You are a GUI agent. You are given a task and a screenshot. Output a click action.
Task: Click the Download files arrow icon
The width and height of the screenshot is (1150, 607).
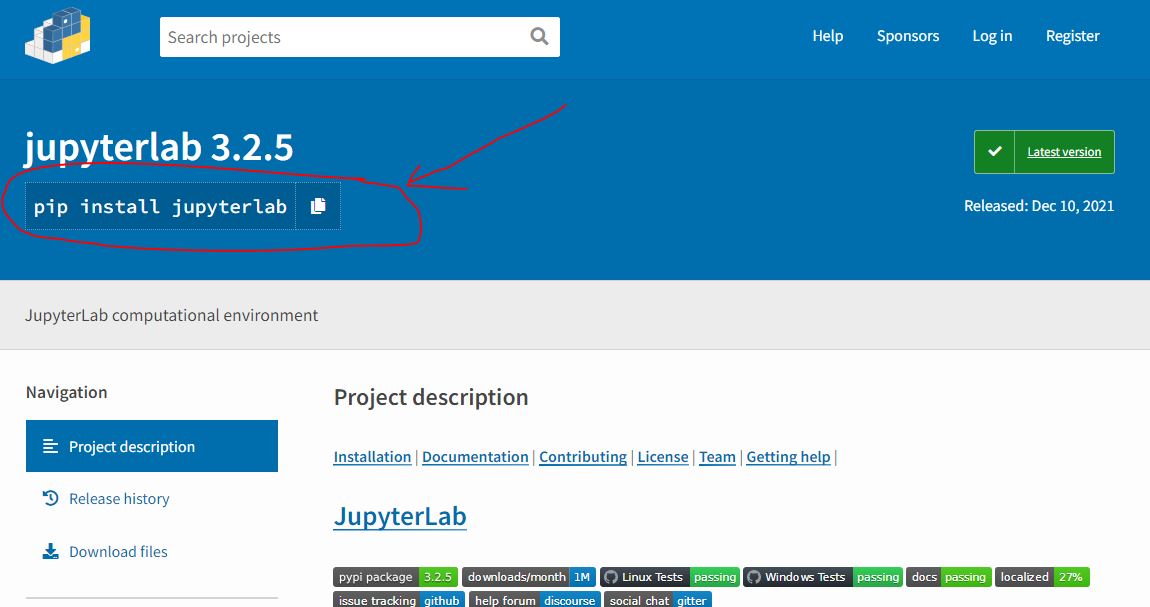click(x=49, y=551)
